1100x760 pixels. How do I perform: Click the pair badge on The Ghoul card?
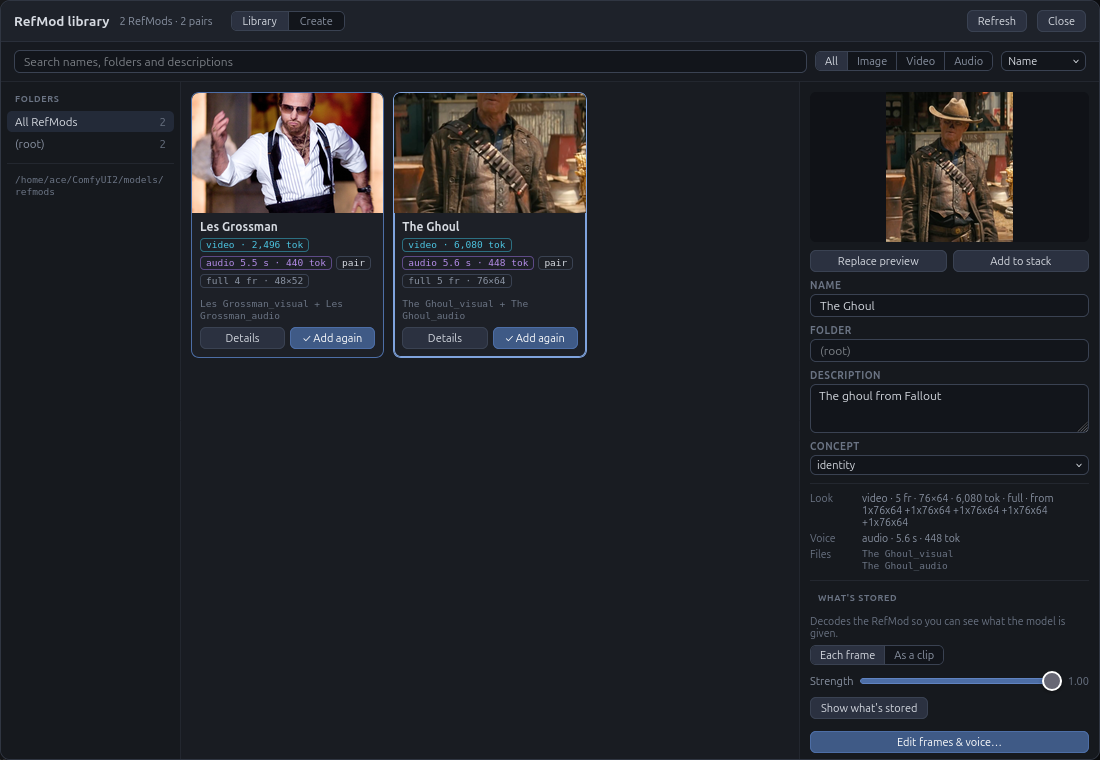(555, 263)
